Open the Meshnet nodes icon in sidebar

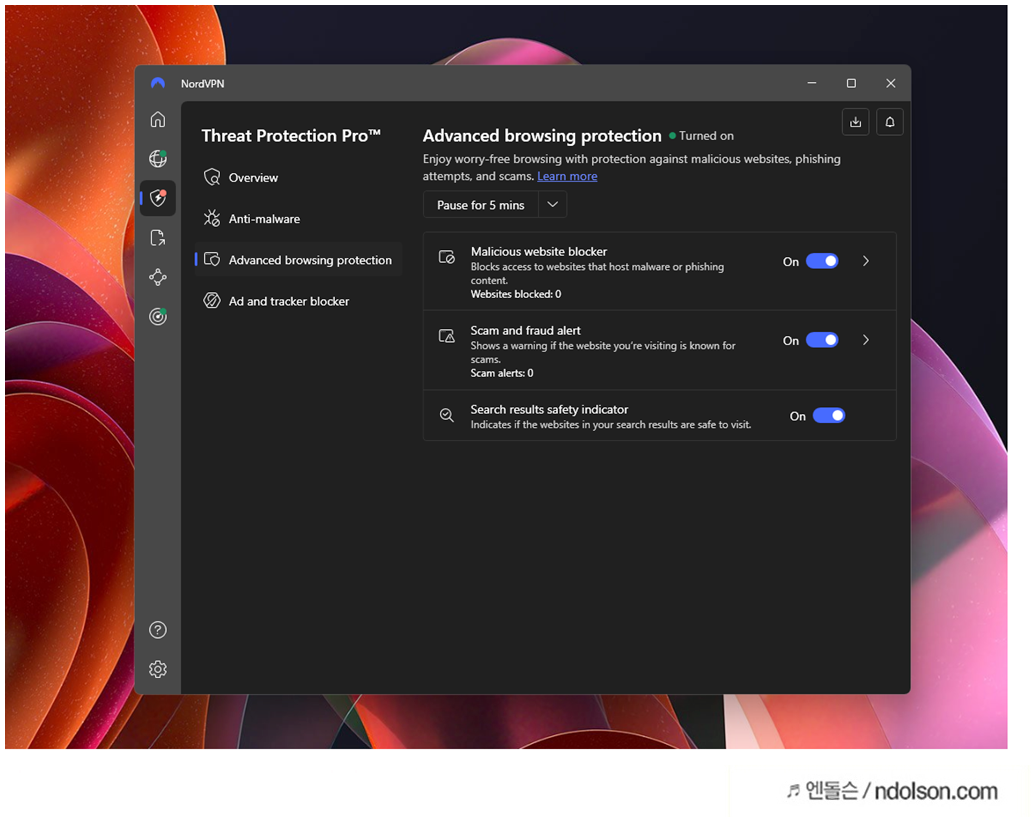click(158, 277)
